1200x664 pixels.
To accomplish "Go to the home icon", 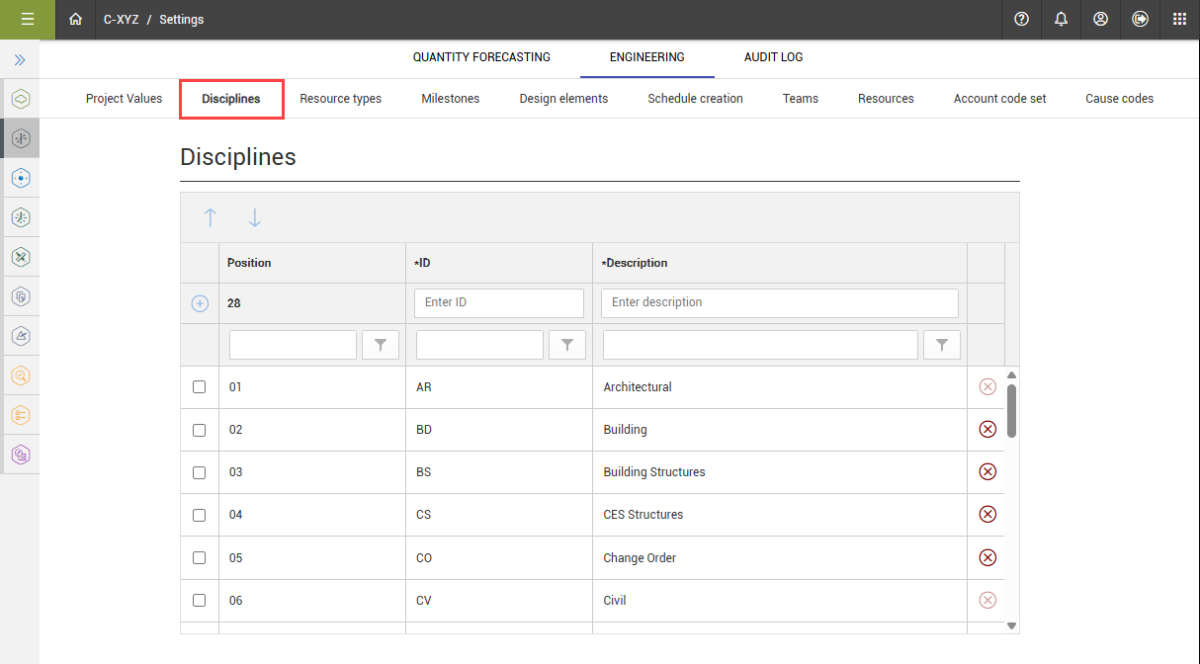I will click(x=76, y=19).
